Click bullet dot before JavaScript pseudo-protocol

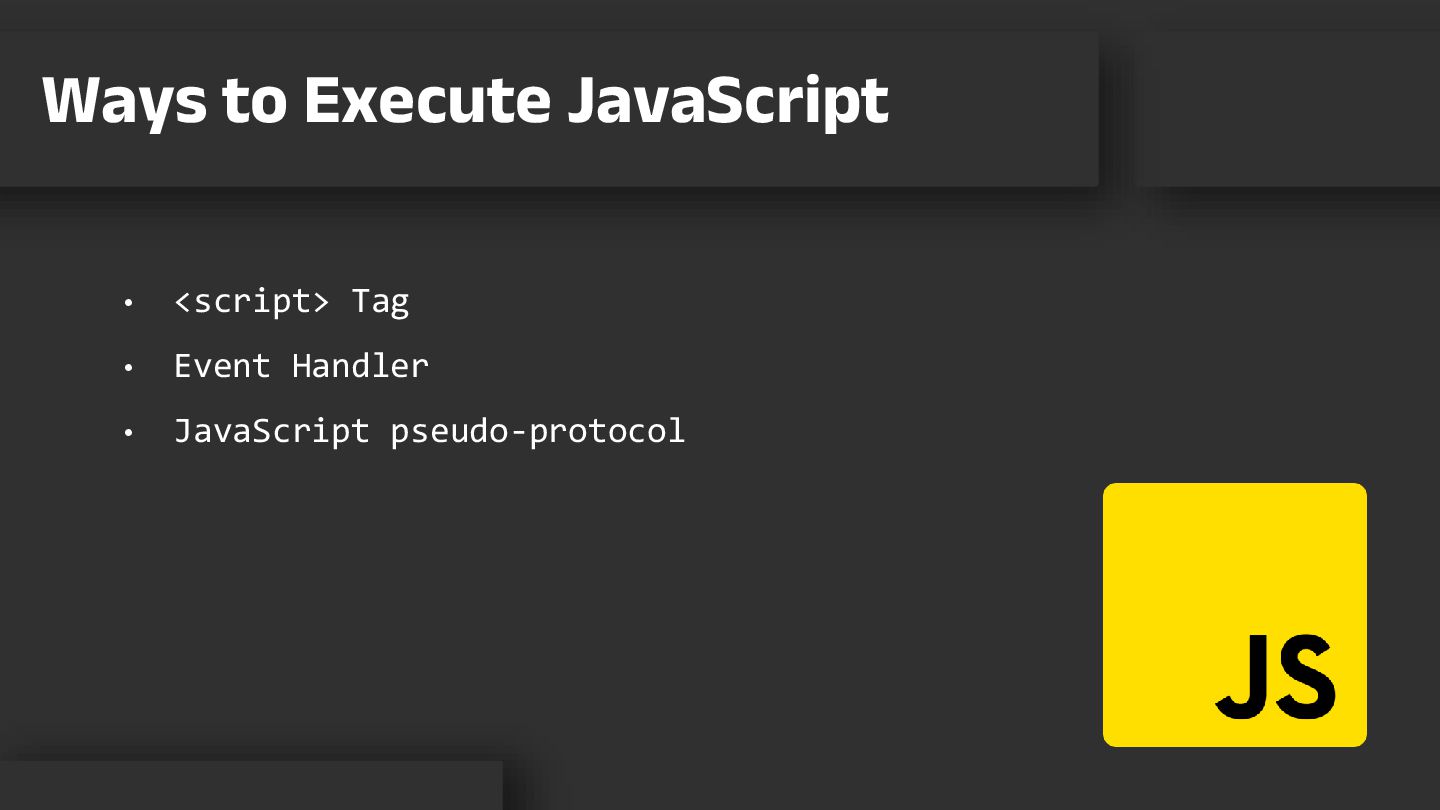coord(128,433)
